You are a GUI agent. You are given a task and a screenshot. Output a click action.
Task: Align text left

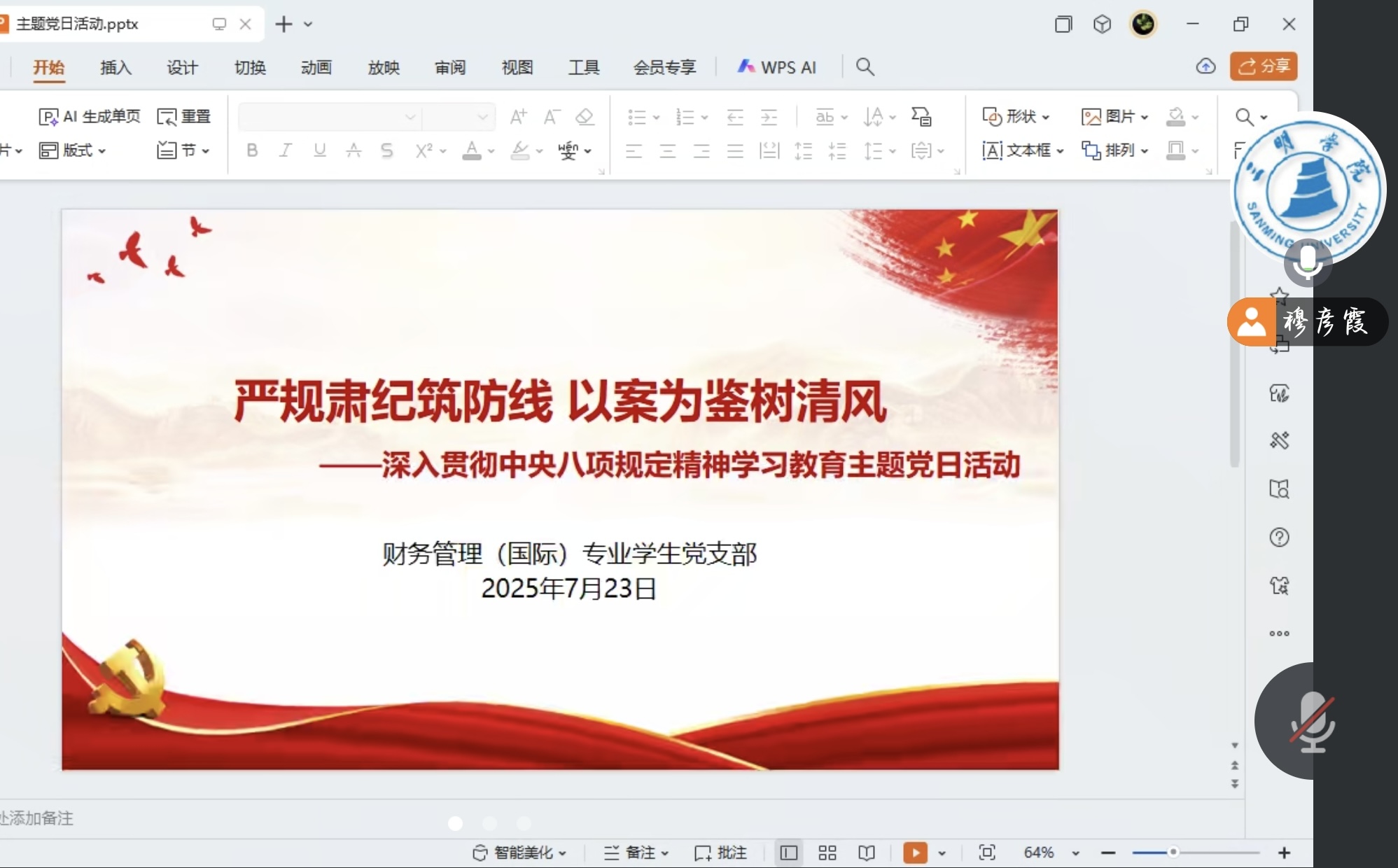pos(634,150)
